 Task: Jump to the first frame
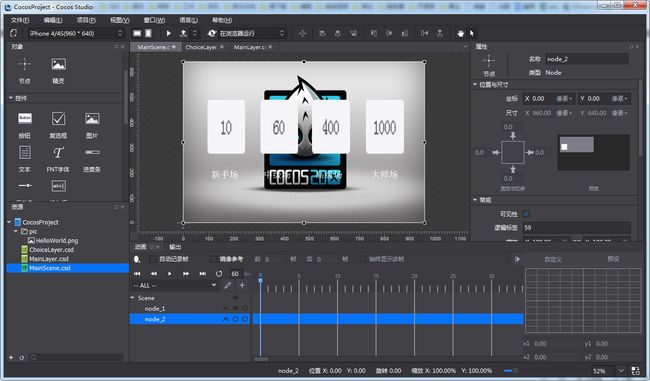click(137, 274)
